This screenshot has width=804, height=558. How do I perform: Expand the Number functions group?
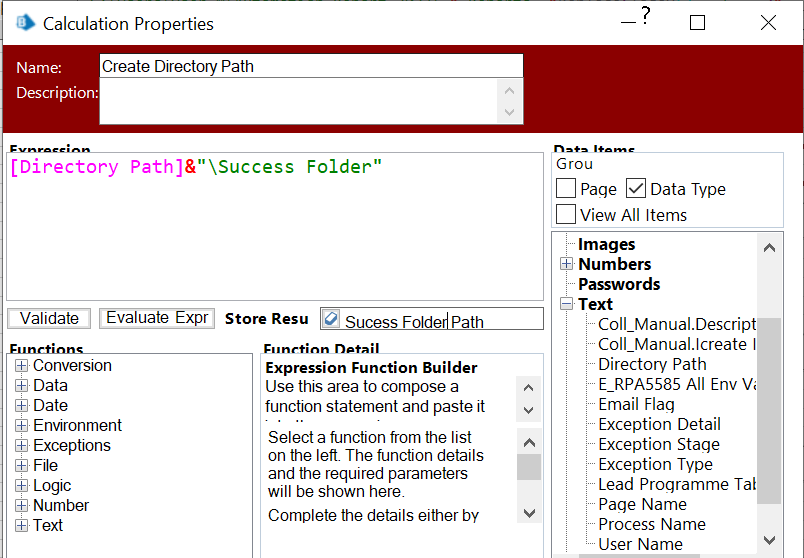click(22, 506)
